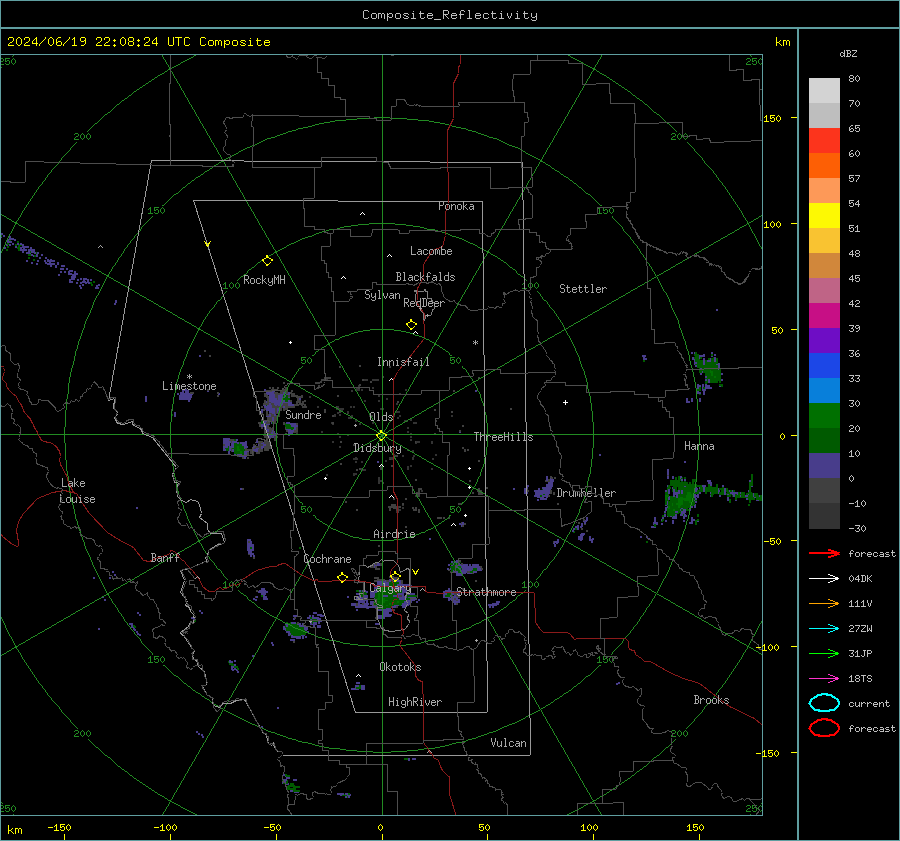
Task: Click the green radar echo over Calgary
Action: click(386, 597)
